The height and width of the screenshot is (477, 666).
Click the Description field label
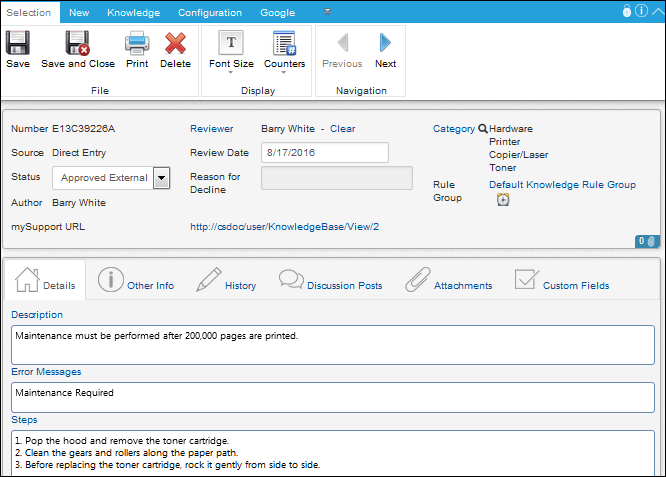37,315
